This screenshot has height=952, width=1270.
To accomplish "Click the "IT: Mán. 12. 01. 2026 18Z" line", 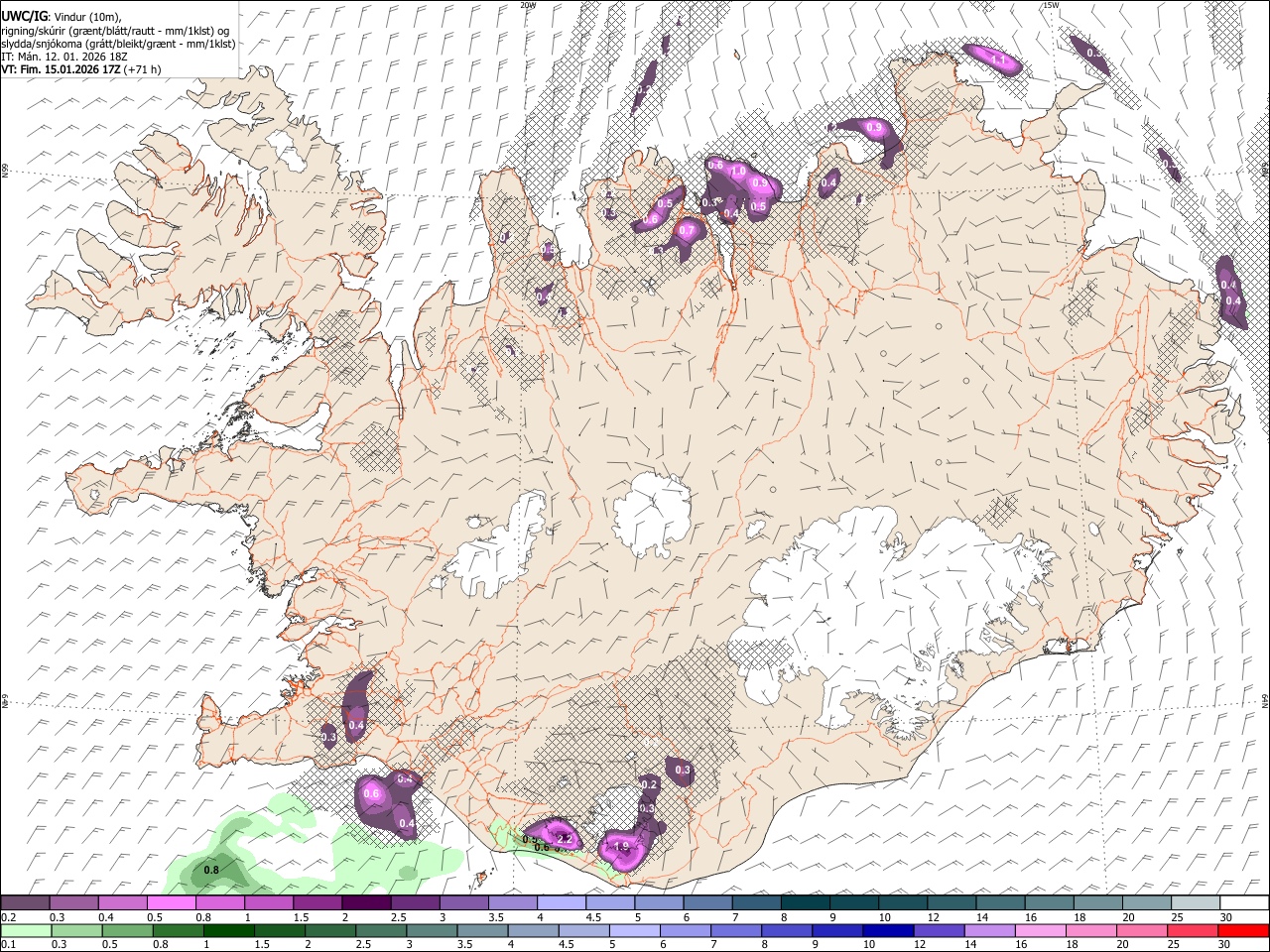I will (63, 57).
